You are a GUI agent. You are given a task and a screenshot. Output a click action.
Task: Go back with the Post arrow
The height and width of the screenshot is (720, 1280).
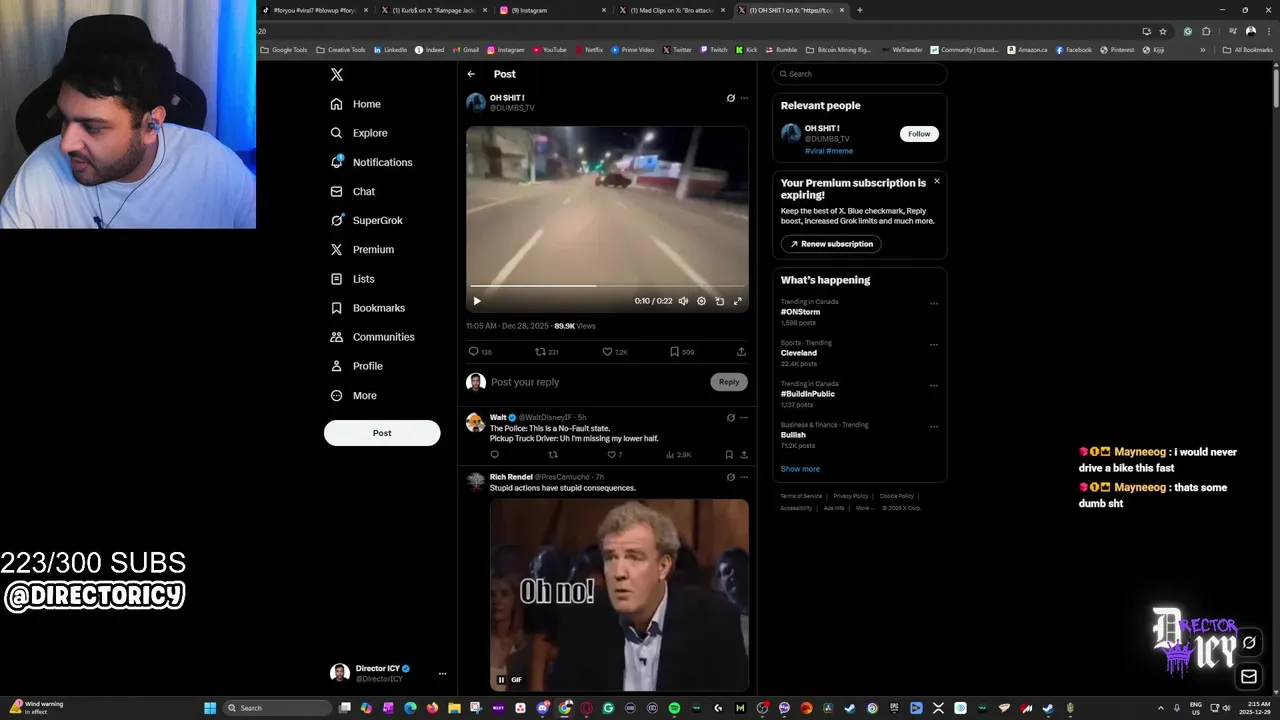tap(471, 74)
